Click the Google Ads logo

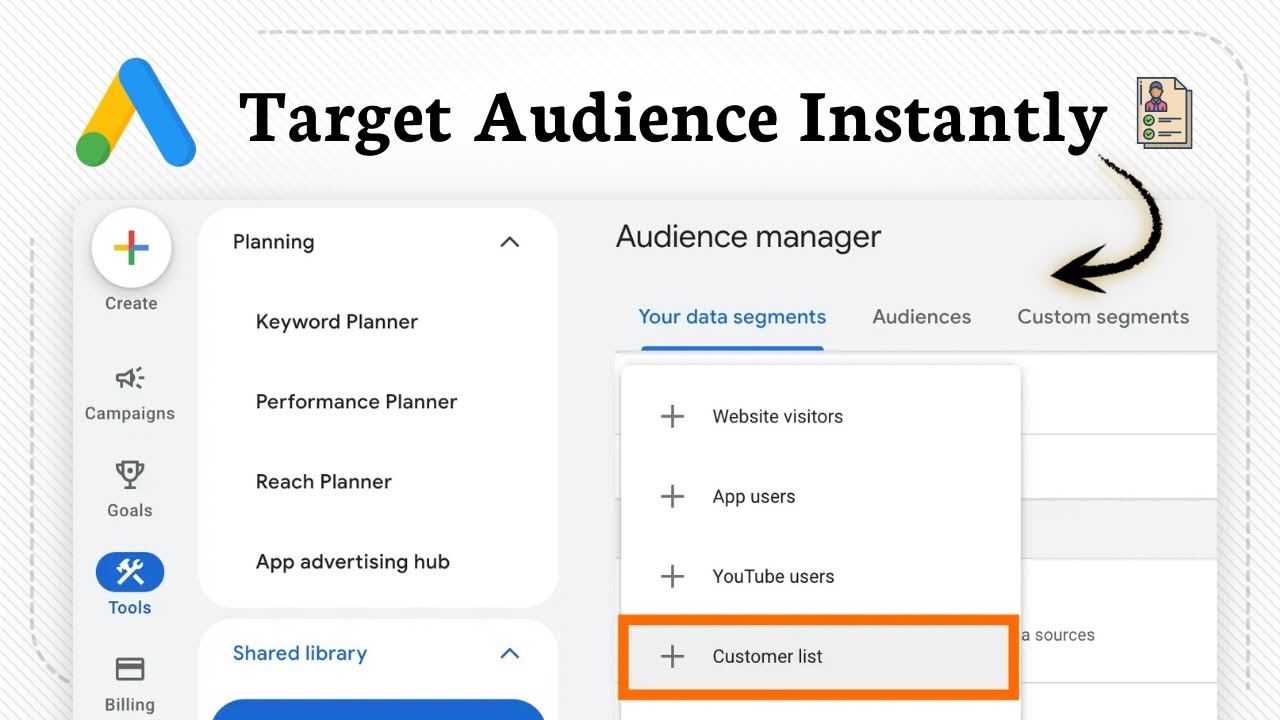pos(136,112)
